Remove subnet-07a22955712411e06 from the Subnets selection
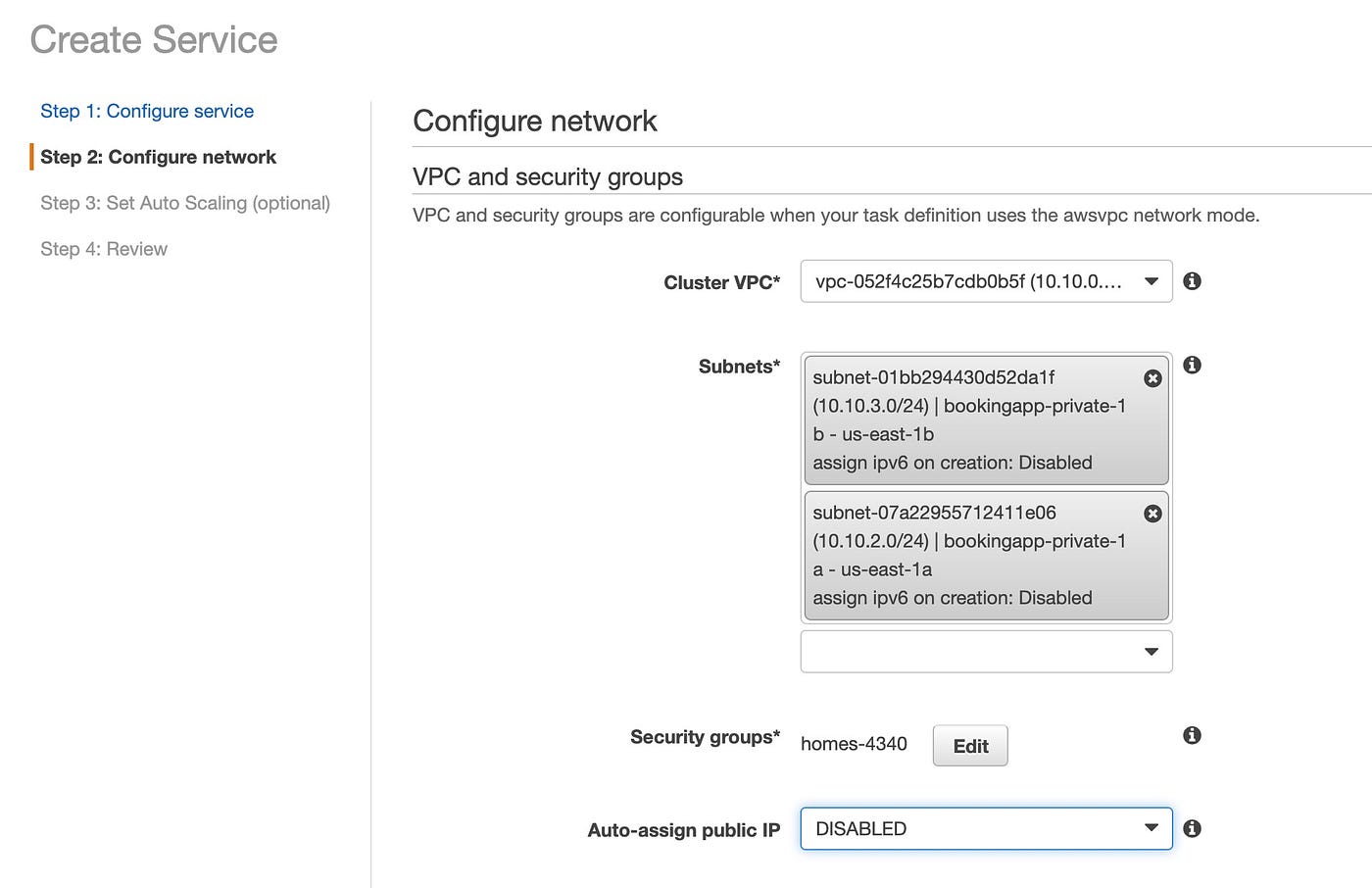This screenshot has width=1372, height=888. [x=1152, y=514]
